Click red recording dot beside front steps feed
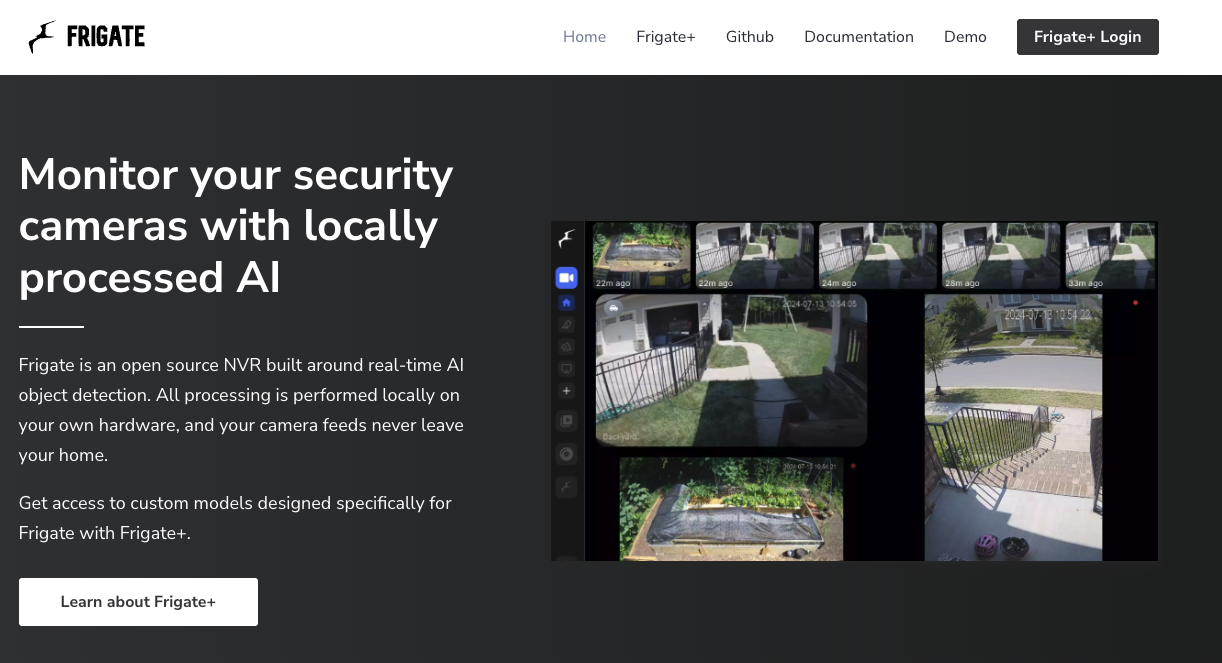The image size is (1222, 663). pos(1135,302)
